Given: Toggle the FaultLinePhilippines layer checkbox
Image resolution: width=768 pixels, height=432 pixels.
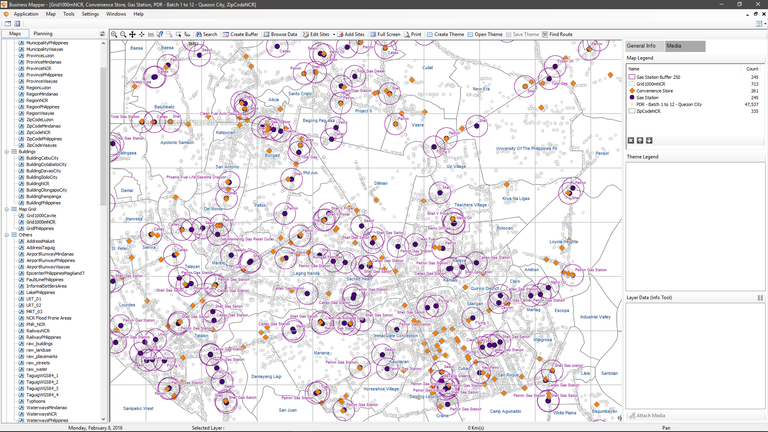Looking at the screenshot, I should point(21,280).
